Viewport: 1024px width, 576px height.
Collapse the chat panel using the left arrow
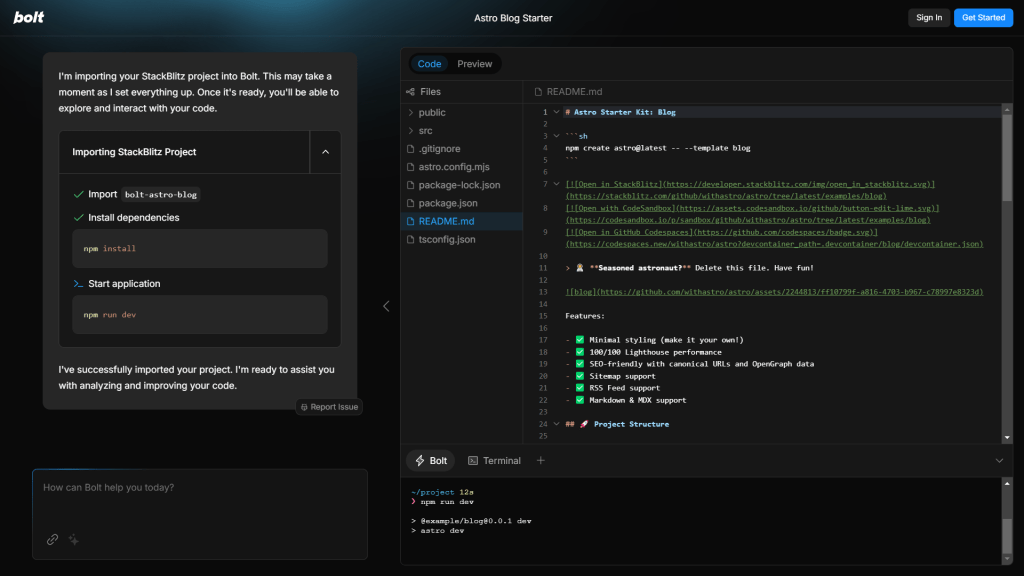[x=386, y=305]
